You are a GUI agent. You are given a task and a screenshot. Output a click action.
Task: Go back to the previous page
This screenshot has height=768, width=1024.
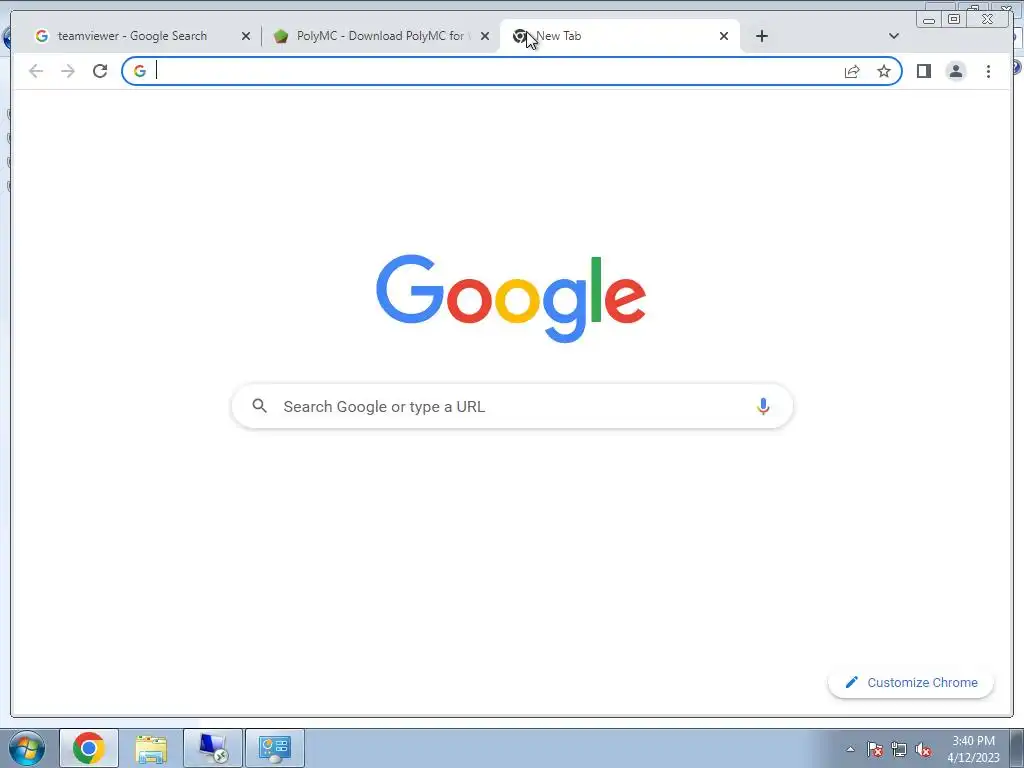(36, 71)
